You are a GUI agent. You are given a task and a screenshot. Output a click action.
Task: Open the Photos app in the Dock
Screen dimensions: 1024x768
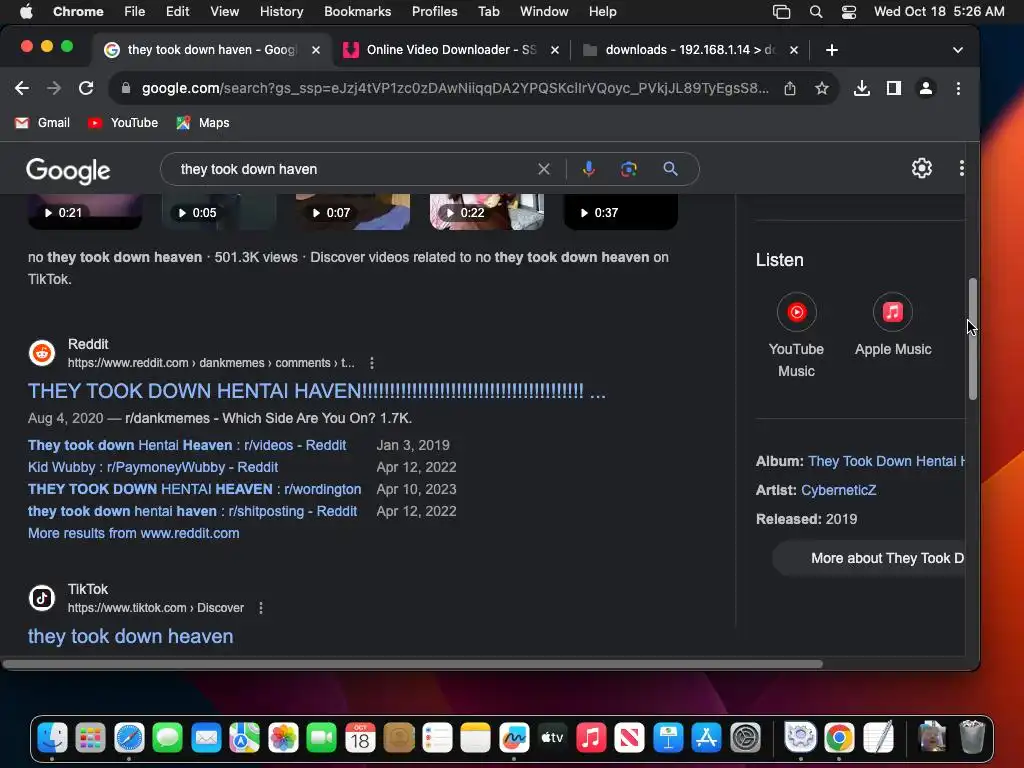pos(283,739)
